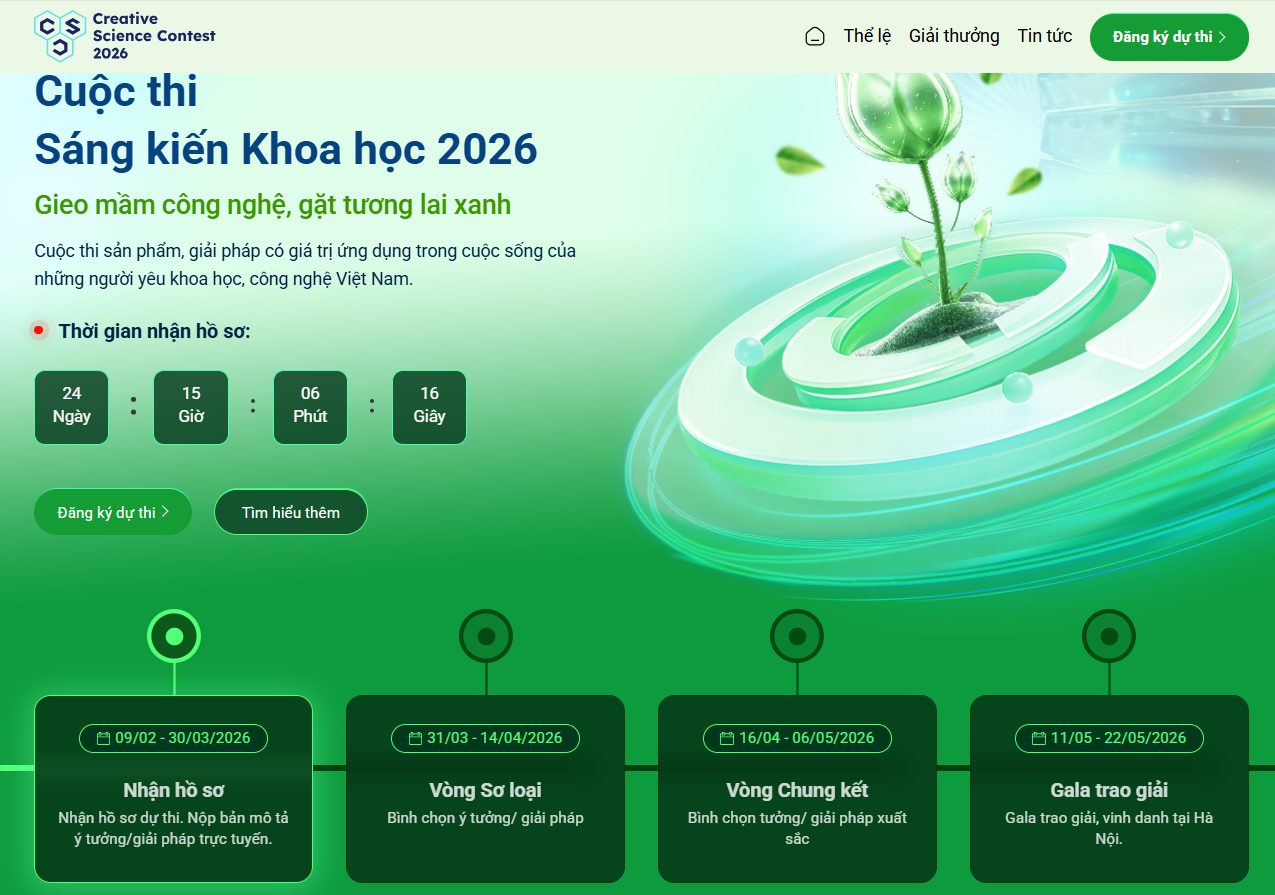Select the active Nhận hồ sơ timeline marker
The image size is (1275, 895).
pos(174,636)
